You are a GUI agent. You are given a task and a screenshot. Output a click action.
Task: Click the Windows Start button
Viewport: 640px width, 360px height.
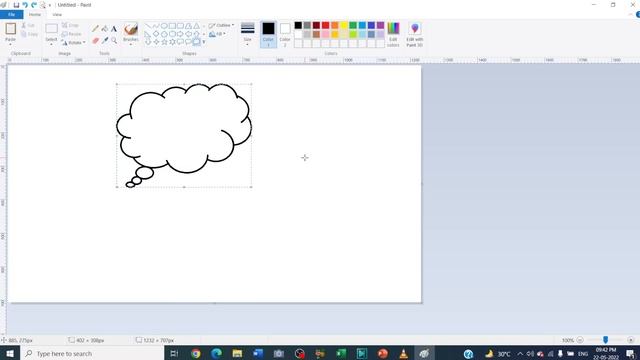pyautogui.click(x=10, y=353)
